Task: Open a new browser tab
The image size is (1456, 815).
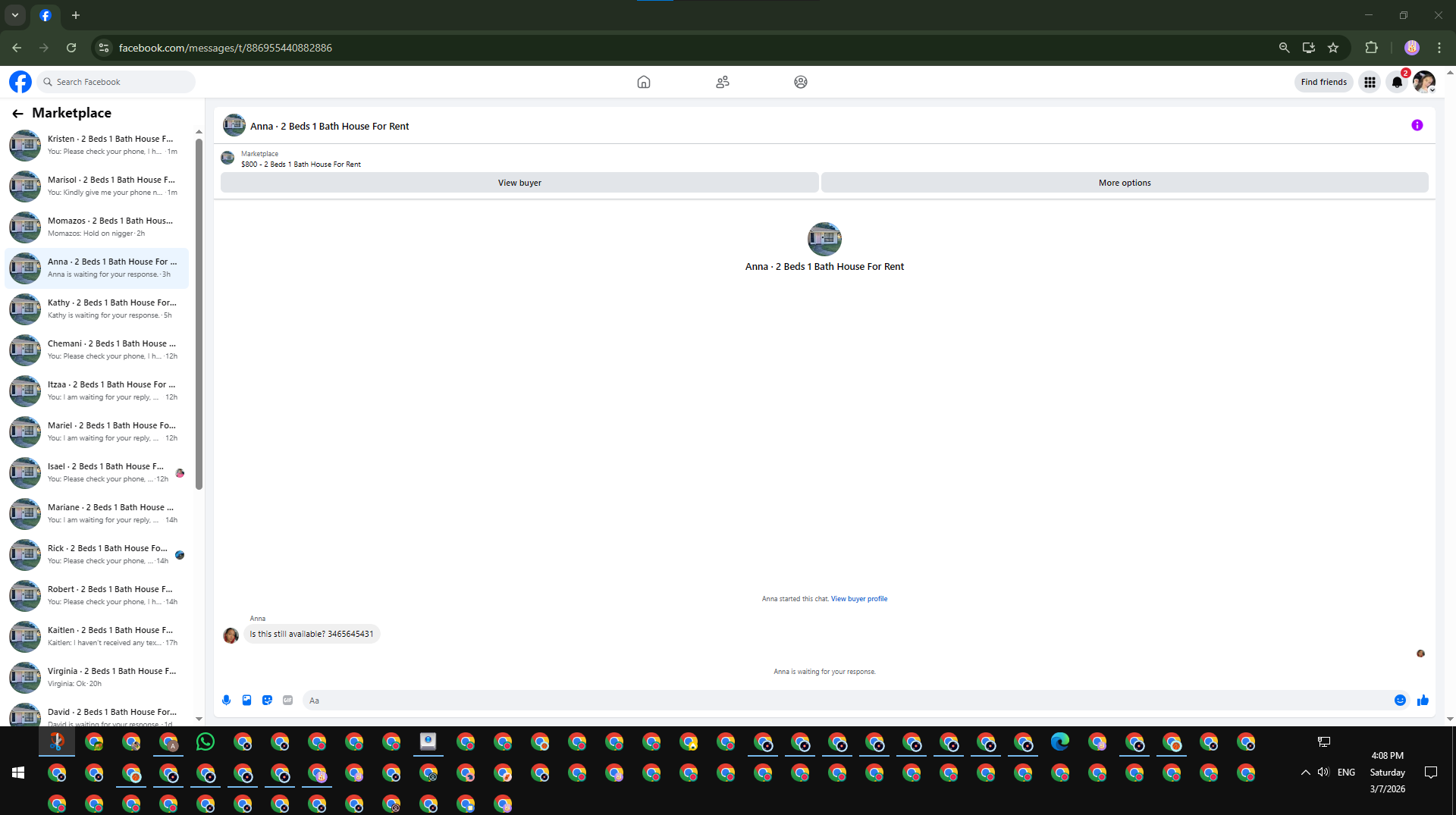Action: (76, 15)
